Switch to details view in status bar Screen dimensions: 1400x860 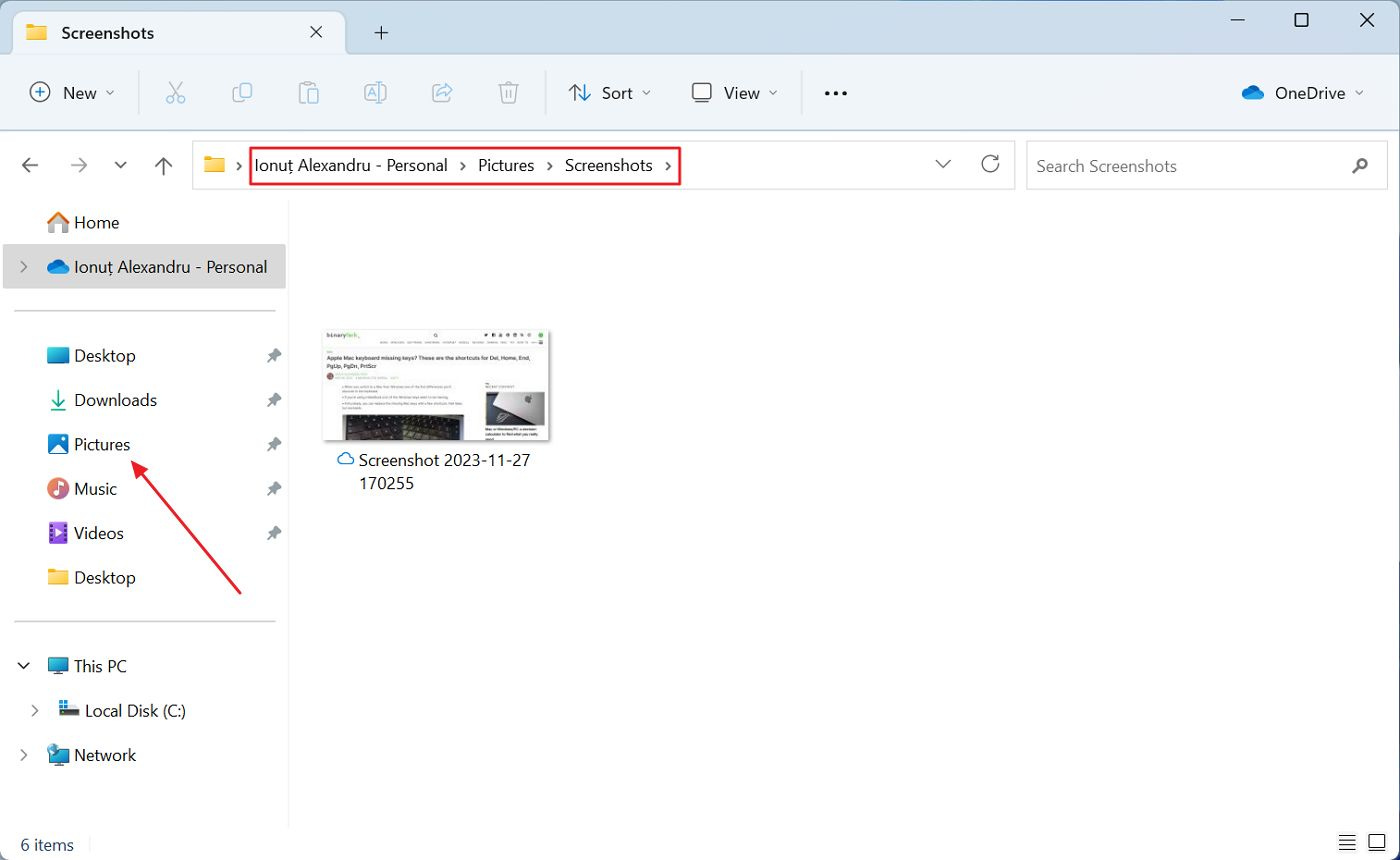pos(1346,843)
